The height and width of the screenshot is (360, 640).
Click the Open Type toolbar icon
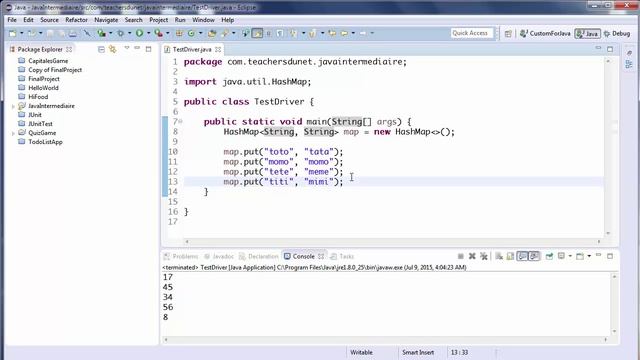(212, 33)
